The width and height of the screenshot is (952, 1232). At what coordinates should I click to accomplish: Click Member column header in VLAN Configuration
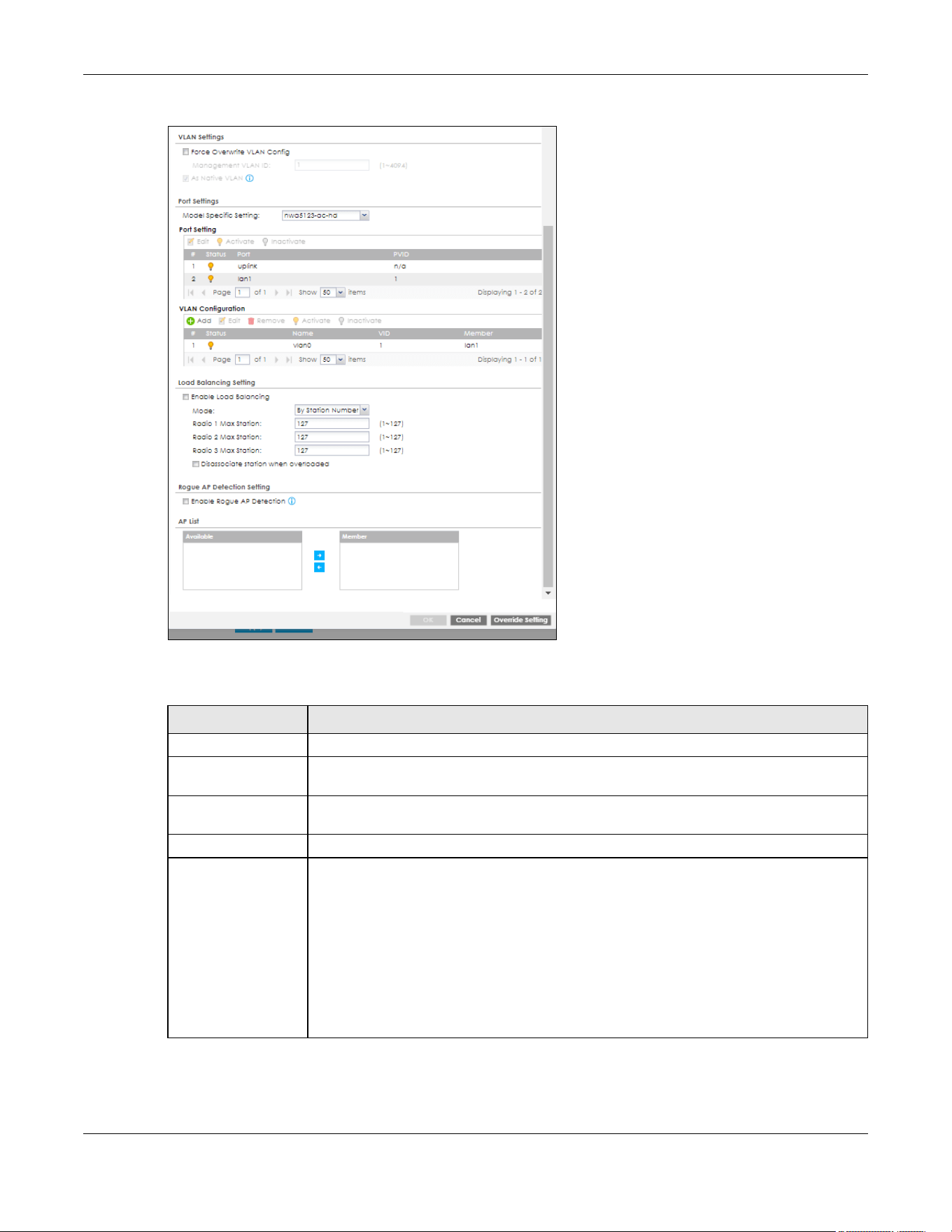[478, 334]
